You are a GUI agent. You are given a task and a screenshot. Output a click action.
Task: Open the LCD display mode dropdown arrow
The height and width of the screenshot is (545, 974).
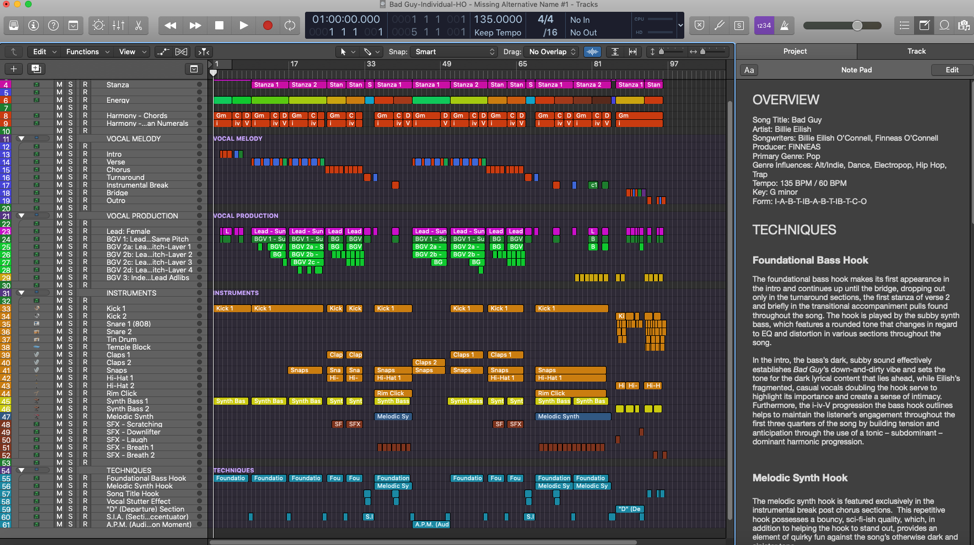point(680,25)
